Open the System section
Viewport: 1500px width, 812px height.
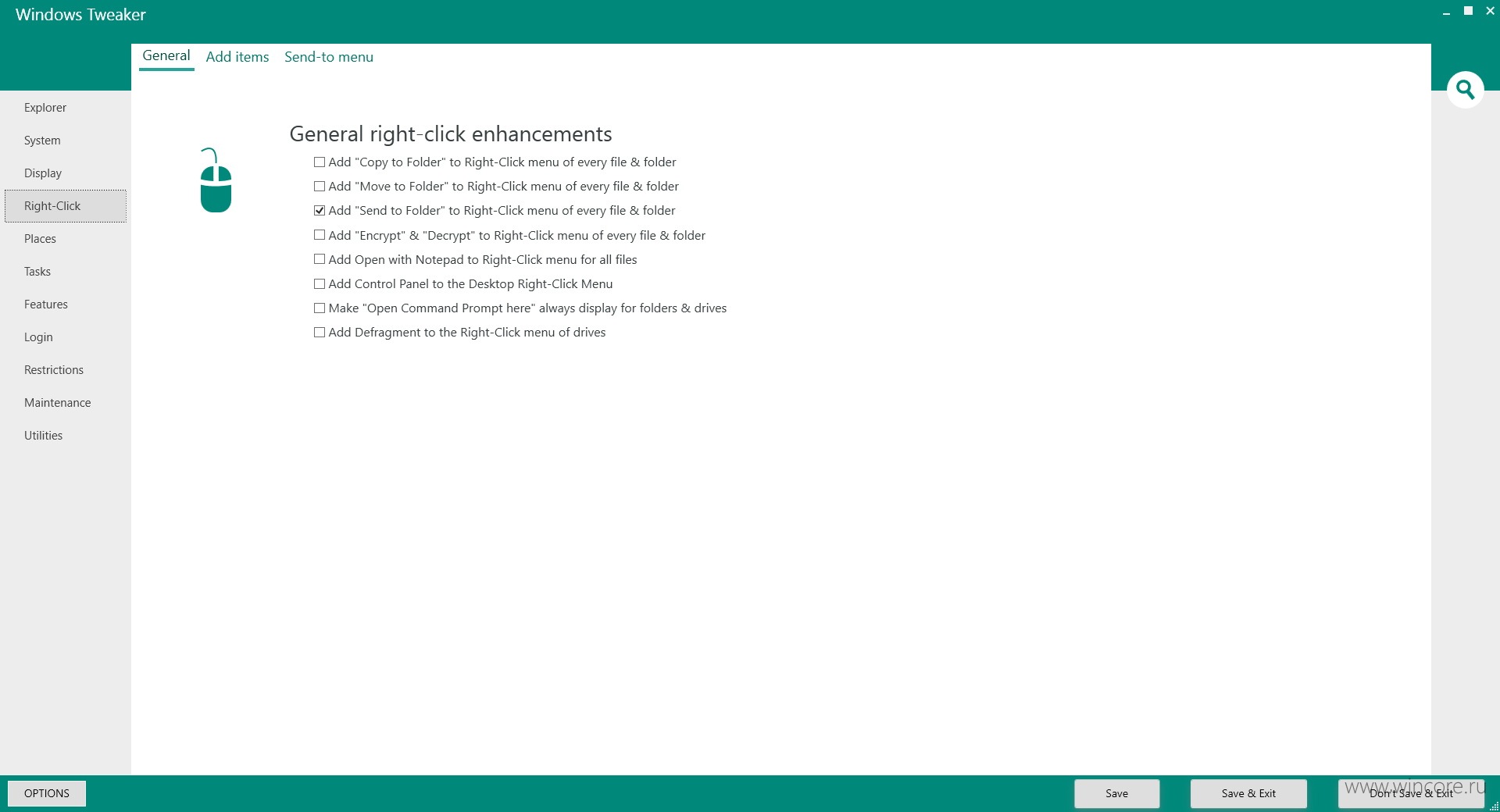coord(66,141)
